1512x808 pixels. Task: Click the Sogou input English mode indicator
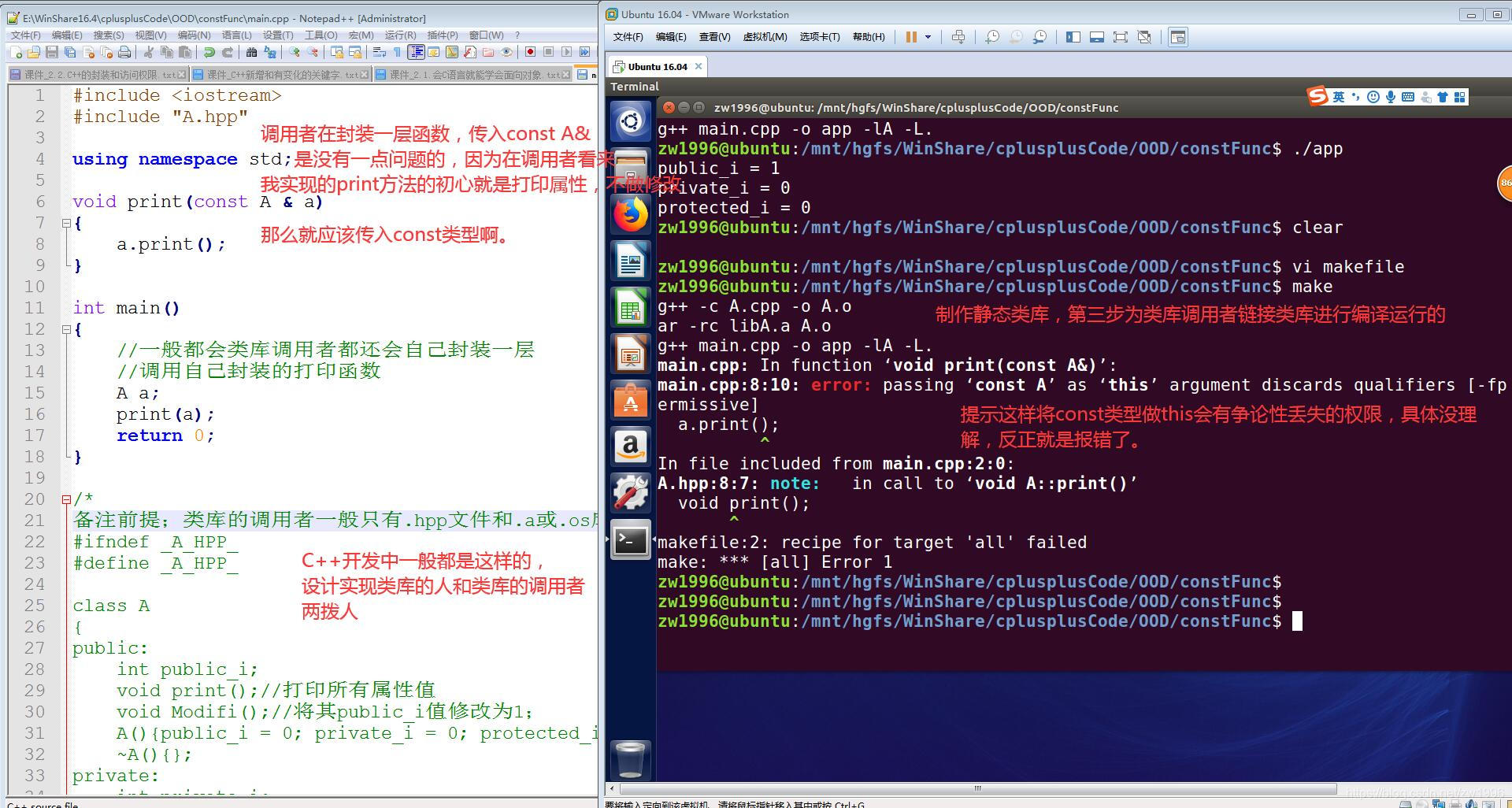1338,97
